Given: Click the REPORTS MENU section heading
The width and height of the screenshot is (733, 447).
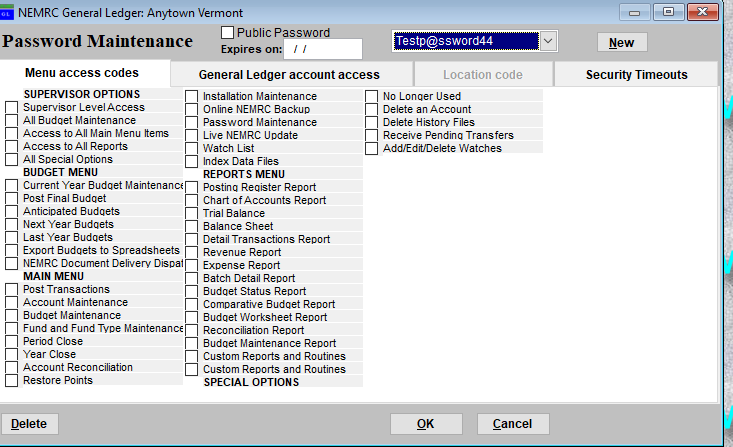Looking at the screenshot, I should (244, 174).
